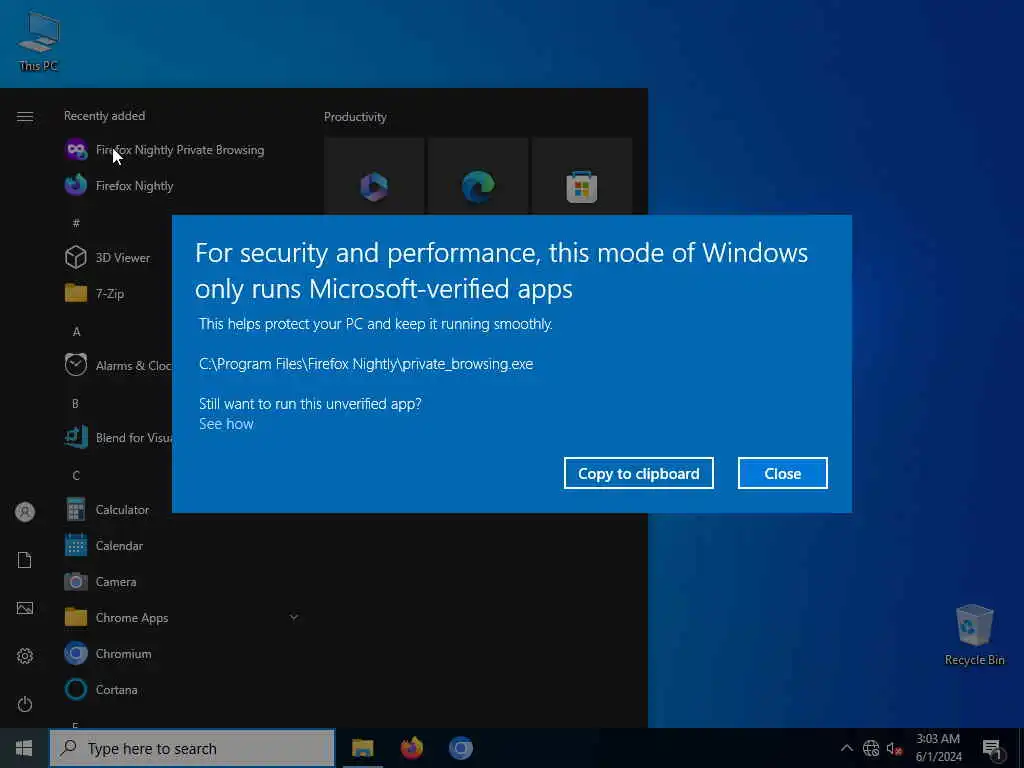Open This PC desktop icon
This screenshot has width=1024, height=768.
click(39, 42)
